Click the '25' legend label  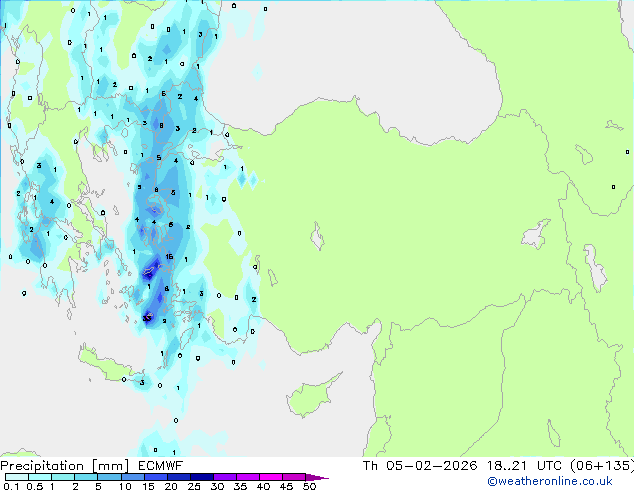194,486
